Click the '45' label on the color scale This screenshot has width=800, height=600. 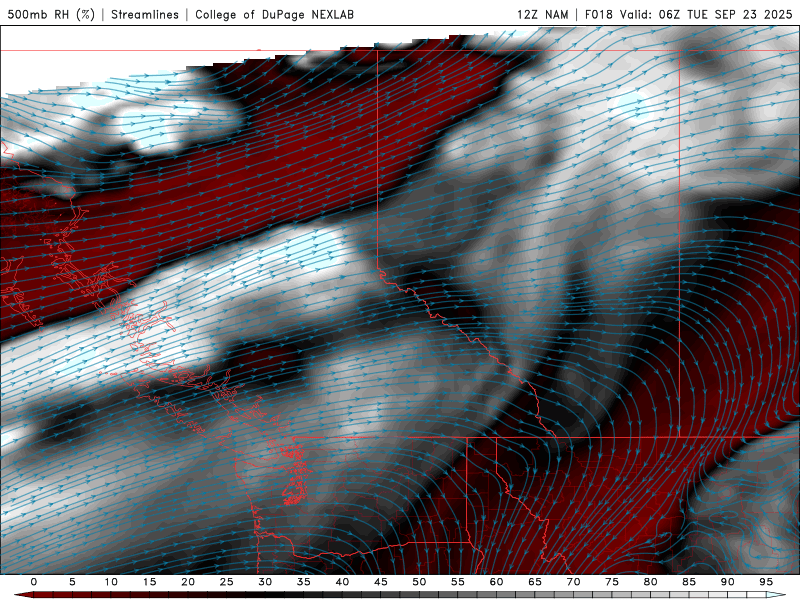pos(380,582)
